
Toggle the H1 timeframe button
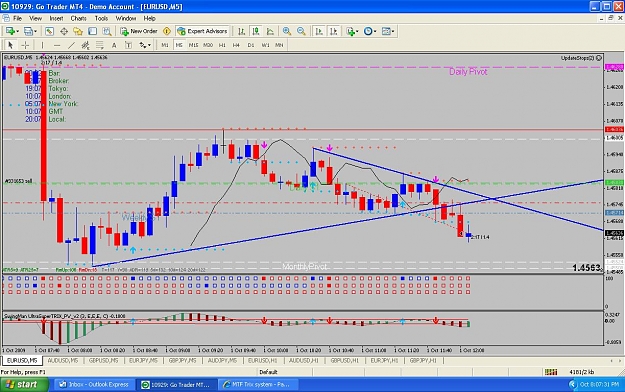pos(222,45)
